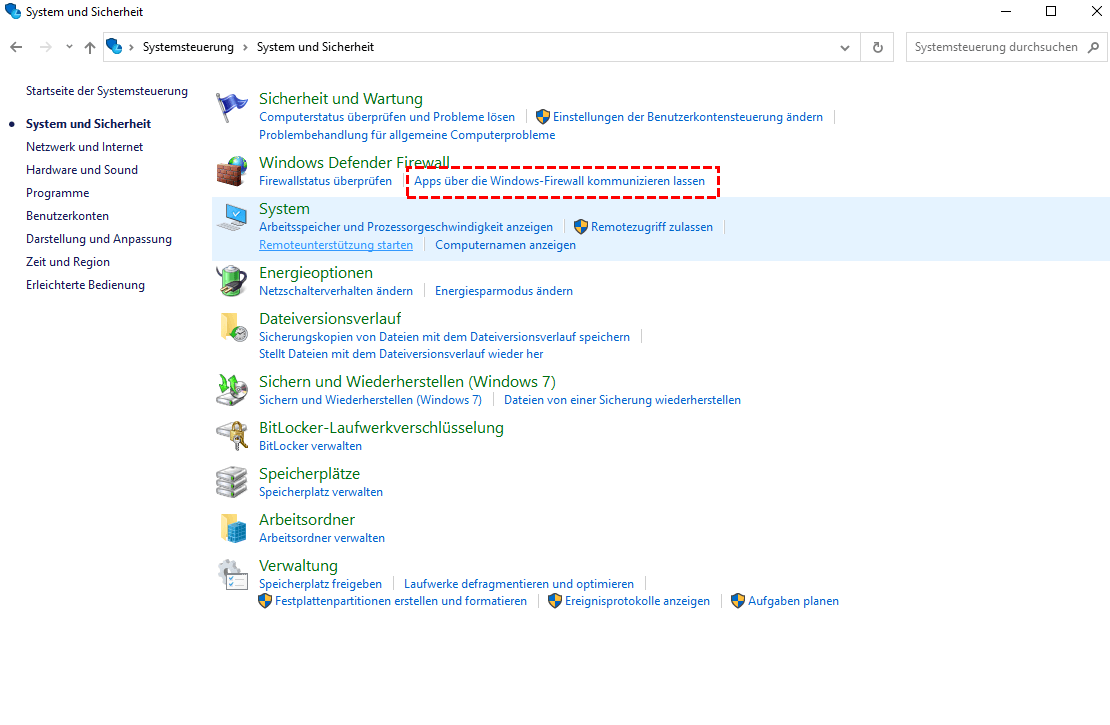Click the Dateiversionsverlauf folder clock icon
Viewport: 1110px width, 725px height.
coord(232,327)
